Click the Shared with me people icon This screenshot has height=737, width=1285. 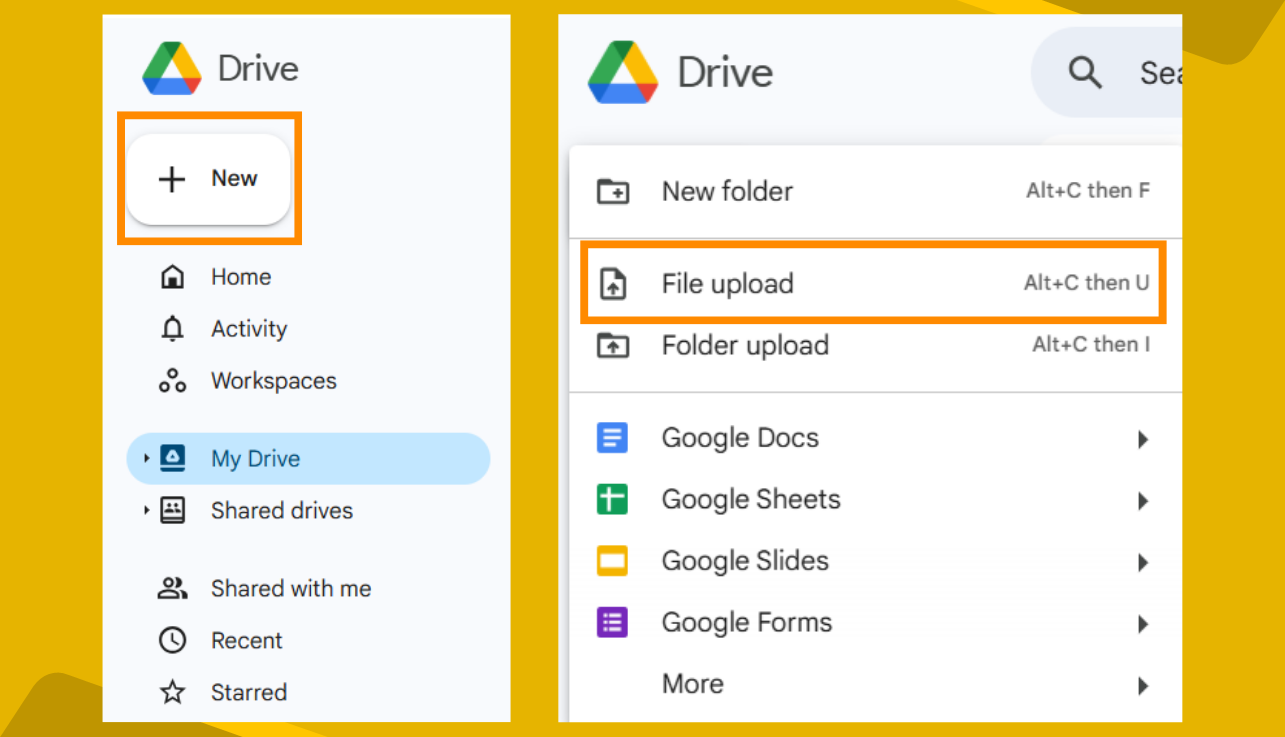(x=173, y=588)
